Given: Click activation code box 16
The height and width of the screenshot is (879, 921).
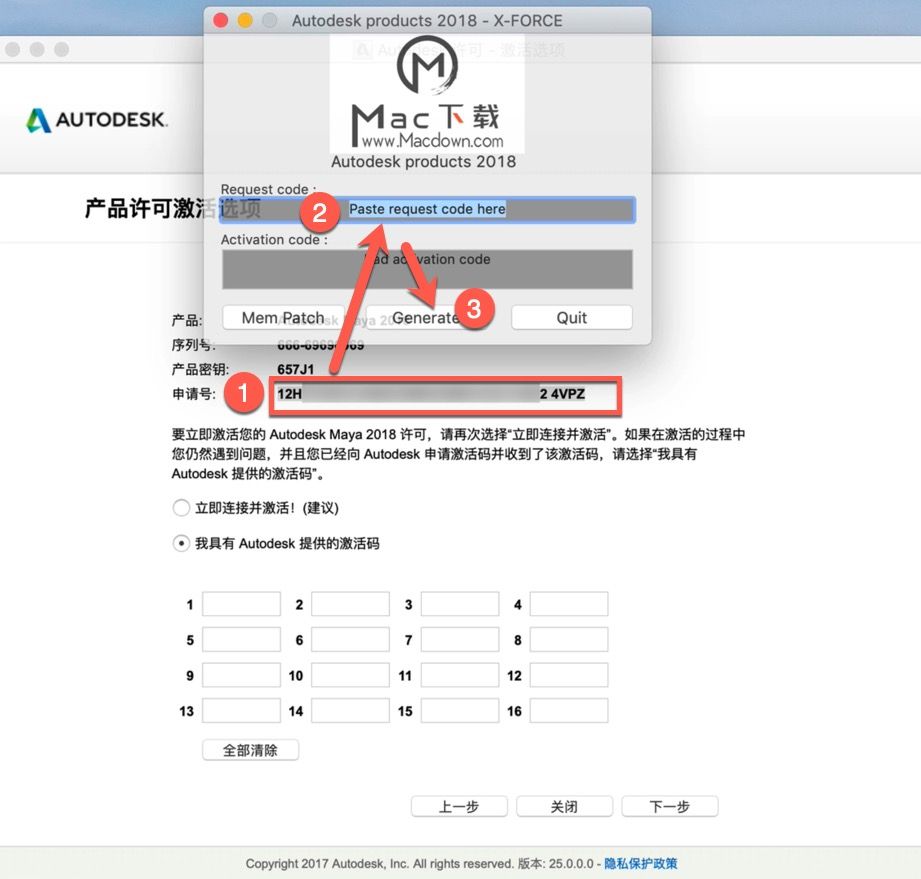Looking at the screenshot, I should pos(569,710).
